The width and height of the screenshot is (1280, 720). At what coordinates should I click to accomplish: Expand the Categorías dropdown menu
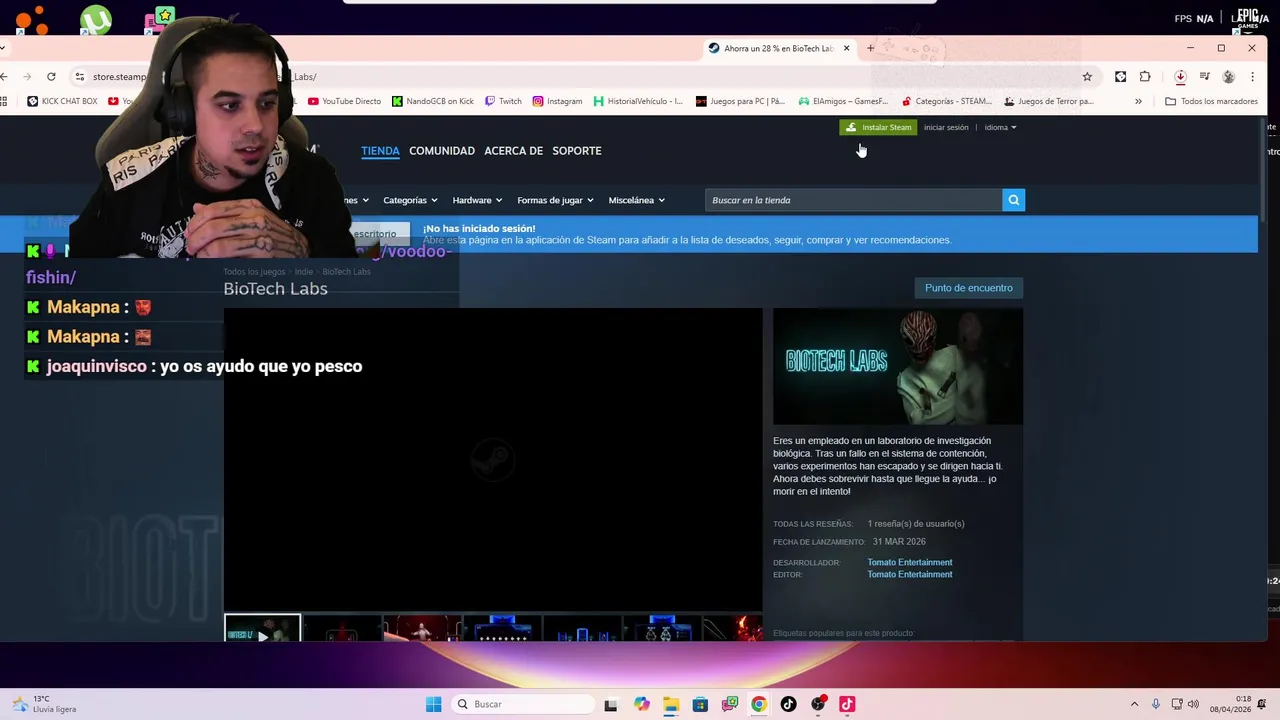(x=410, y=200)
